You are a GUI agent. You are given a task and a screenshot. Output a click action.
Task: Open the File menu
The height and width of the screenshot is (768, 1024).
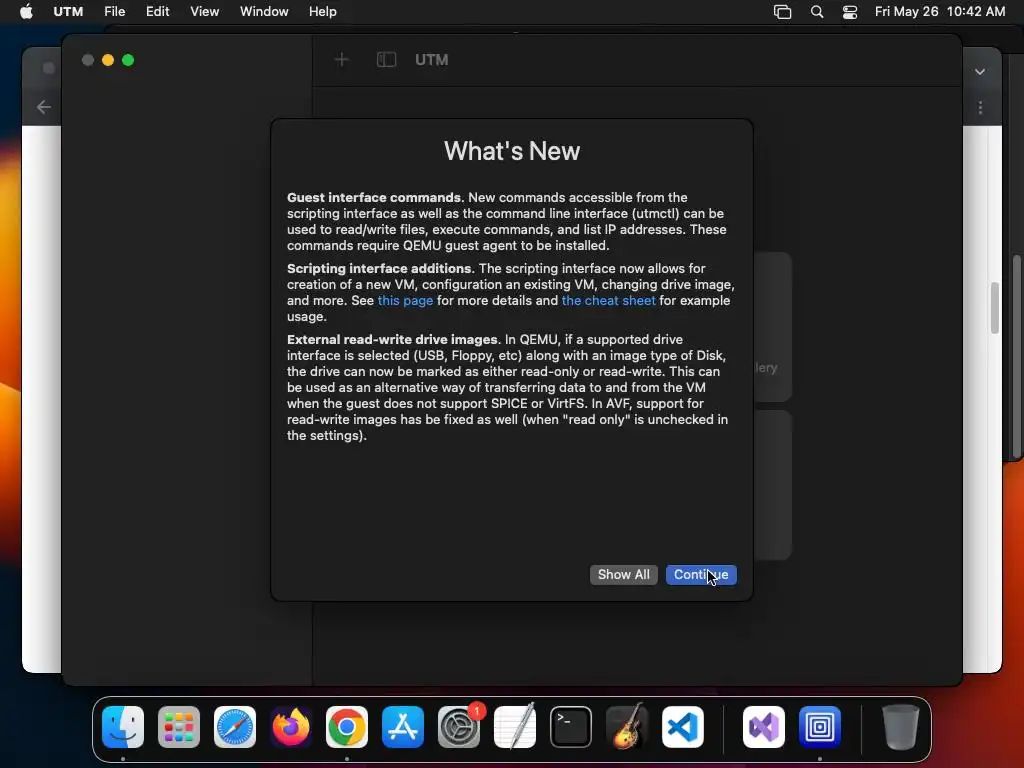[x=114, y=12]
